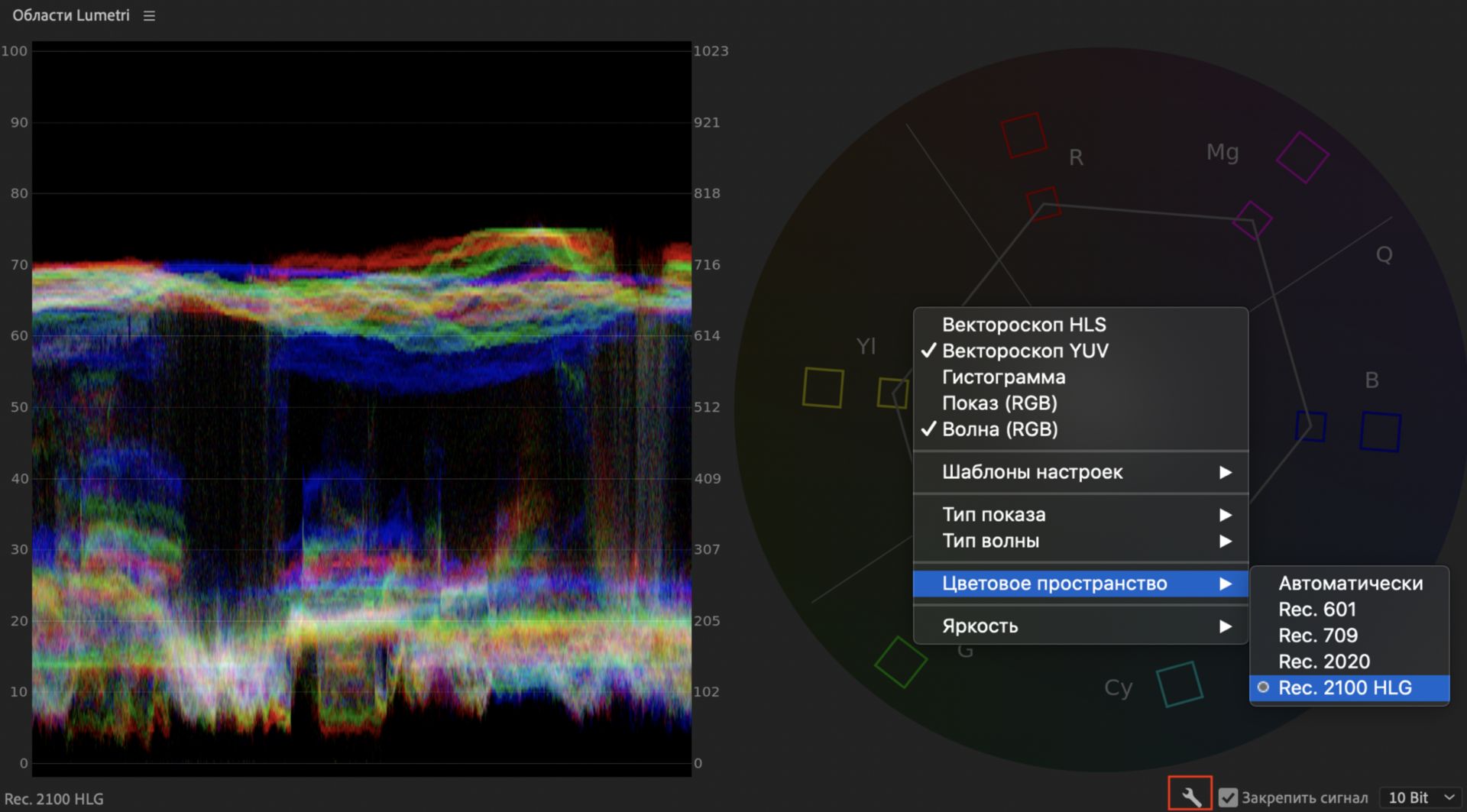Select Гистограмма from the scopes menu
The image size is (1467, 812).
point(1002,377)
